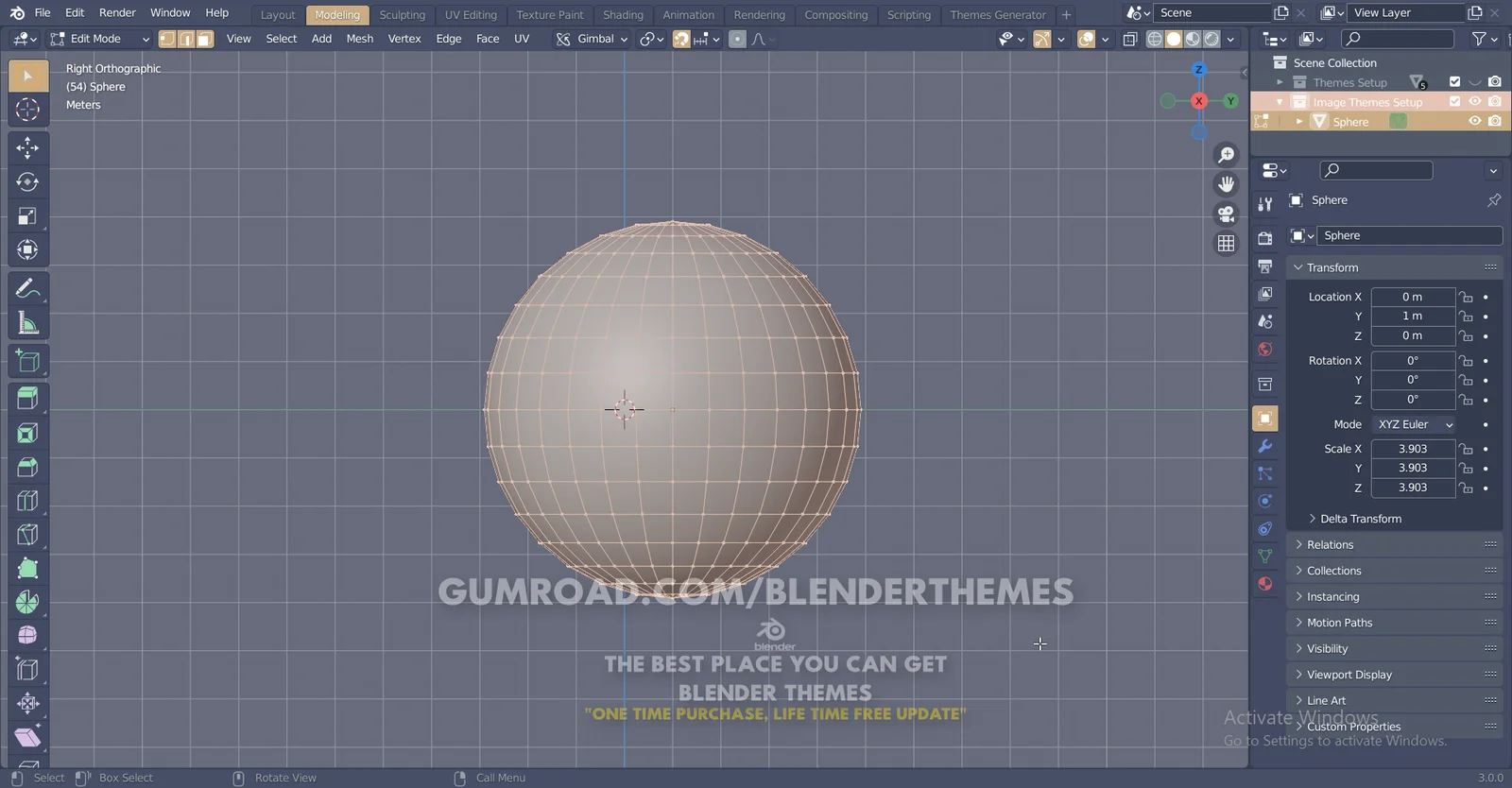The width and height of the screenshot is (1512, 788).
Task: Activate the Move tool
Action: [x=27, y=147]
